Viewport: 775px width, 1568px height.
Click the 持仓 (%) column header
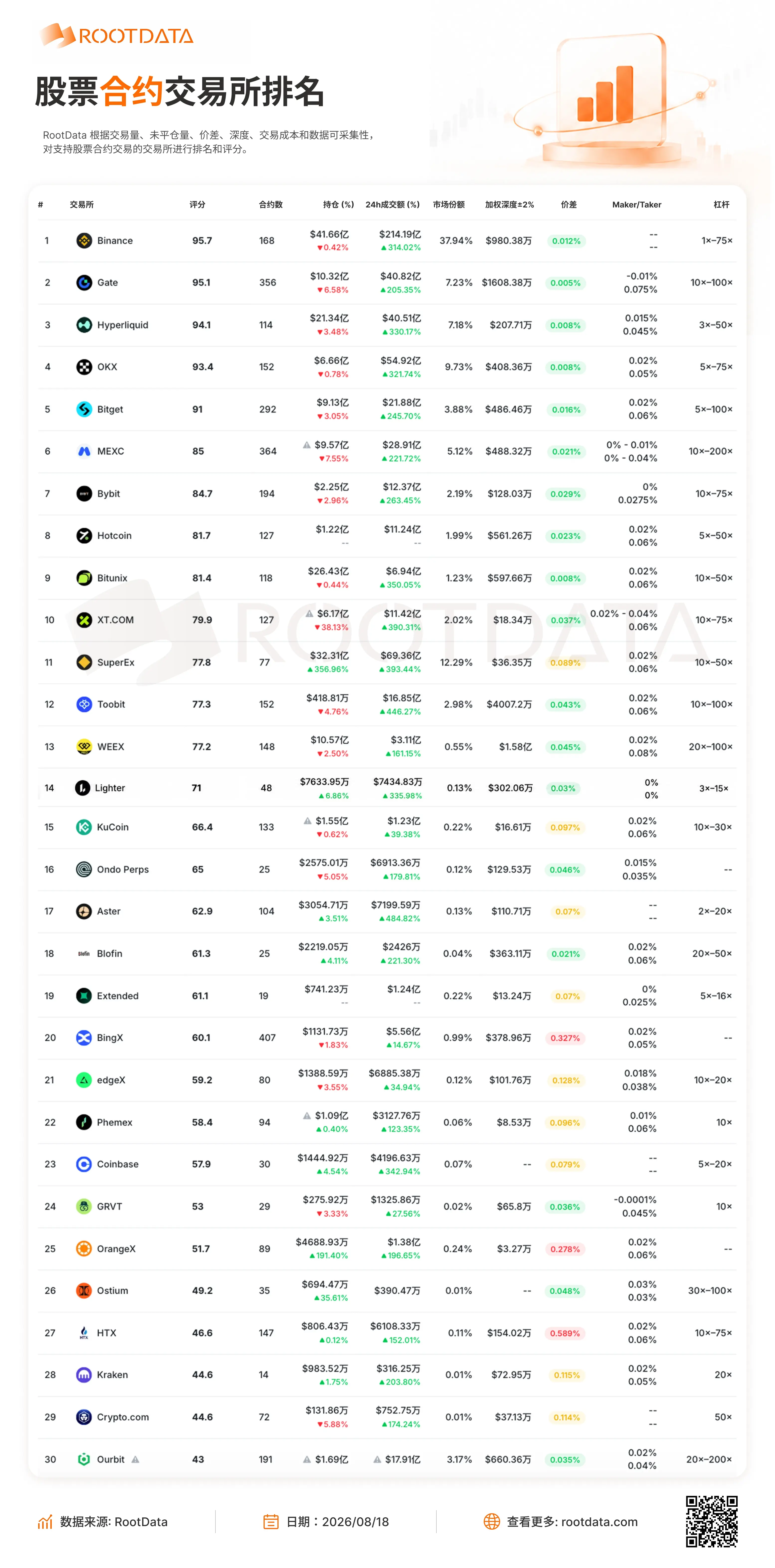(338, 204)
